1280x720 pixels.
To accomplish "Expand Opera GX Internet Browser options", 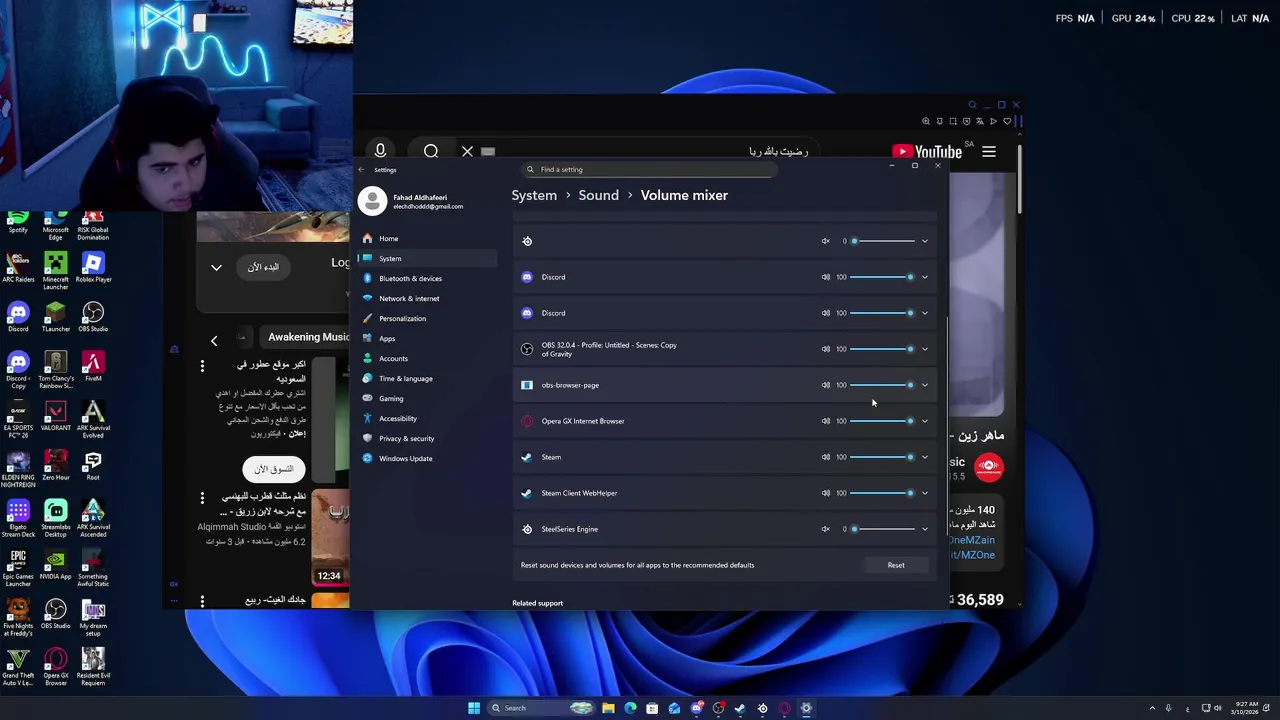I will pos(924,421).
